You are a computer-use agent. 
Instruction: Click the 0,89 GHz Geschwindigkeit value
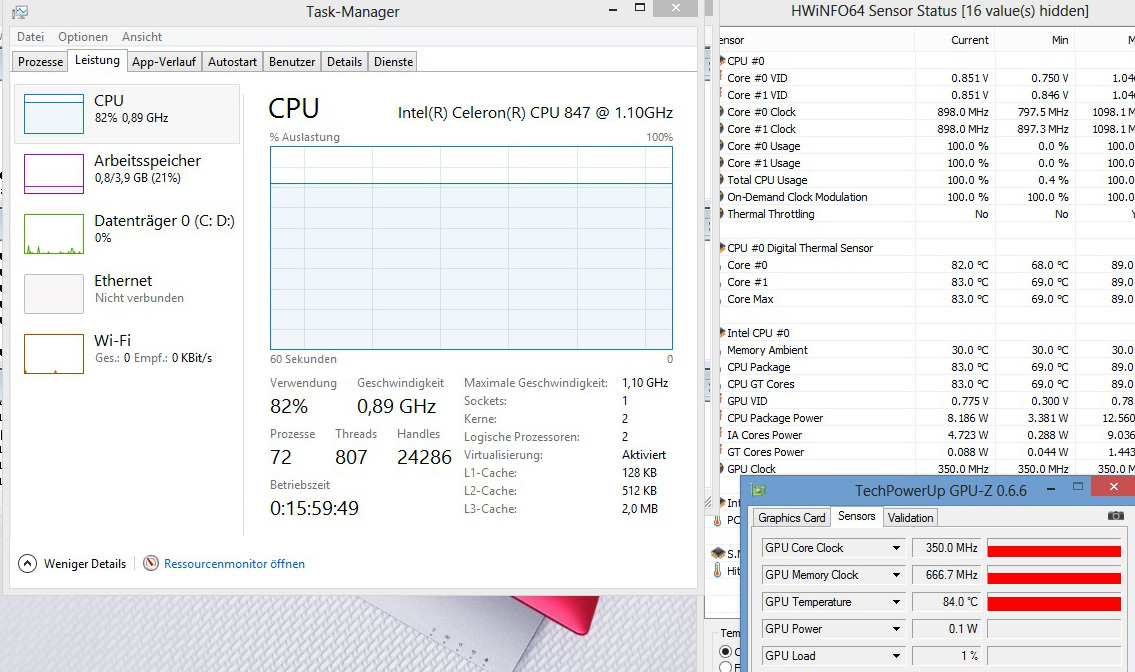[x=396, y=406]
